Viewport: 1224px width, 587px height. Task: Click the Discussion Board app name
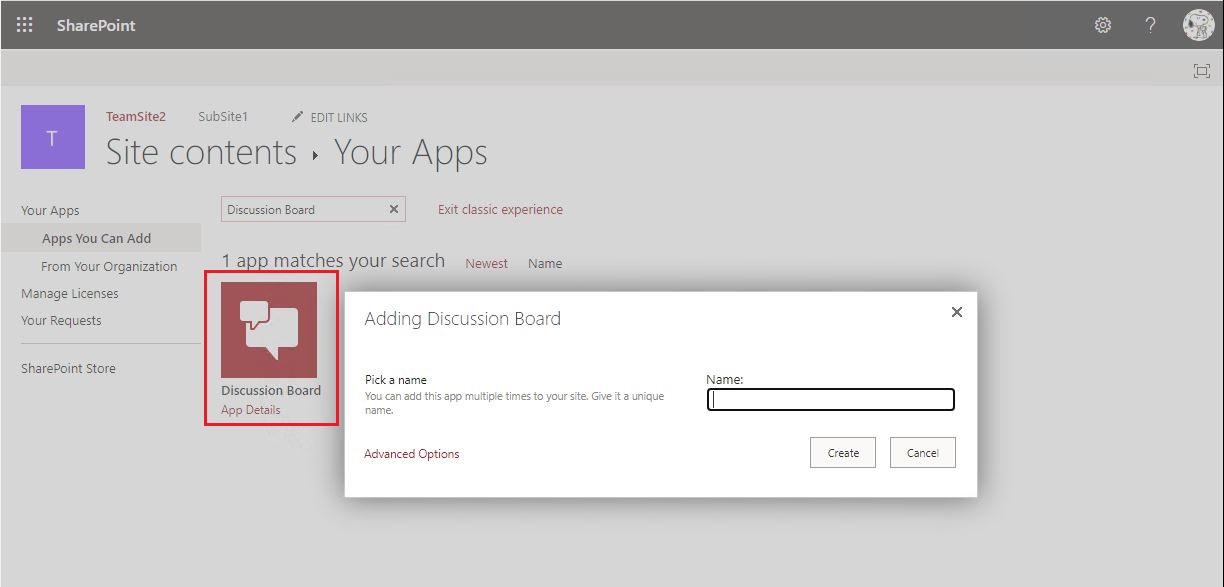click(x=271, y=390)
